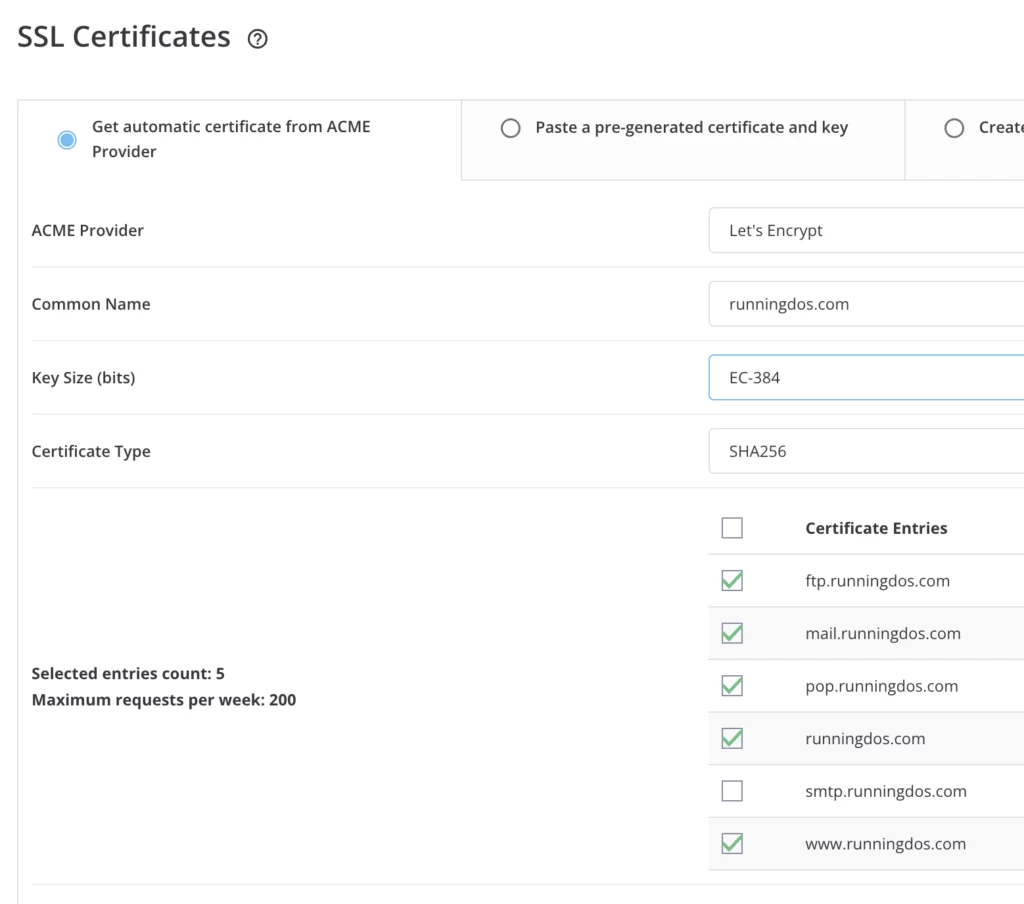
Task: Enable the smtp.runningdos.com checkbox
Action: (732, 791)
